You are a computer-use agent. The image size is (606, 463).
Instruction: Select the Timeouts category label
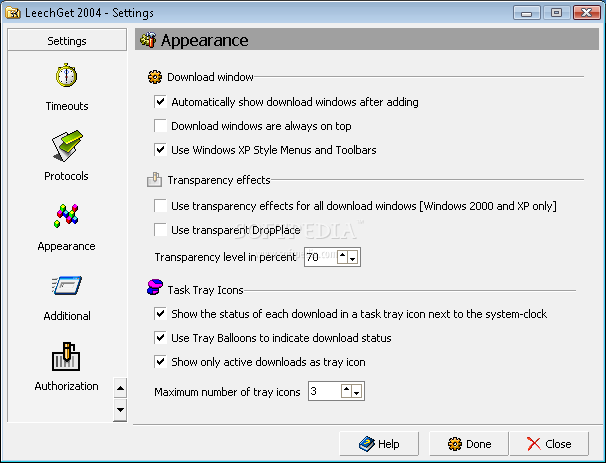(67, 106)
